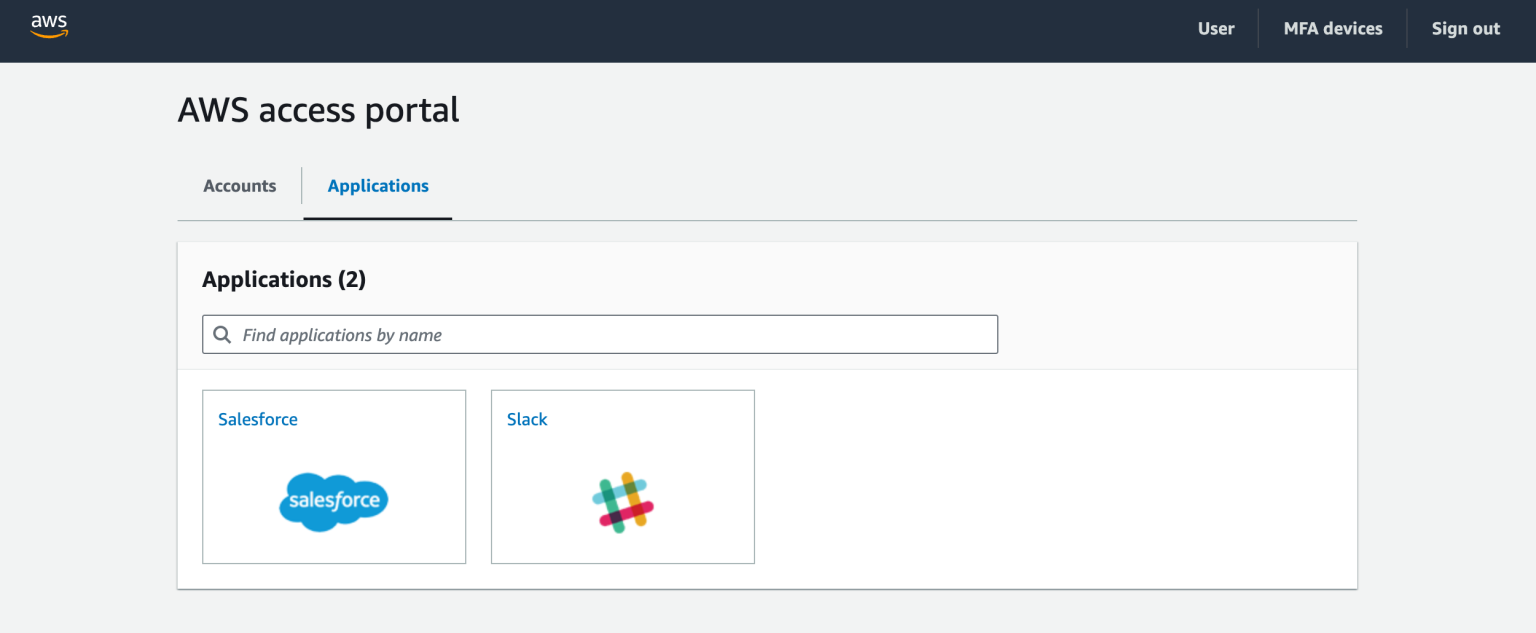
Task: Click the Salesforce link label
Action: click(x=257, y=419)
